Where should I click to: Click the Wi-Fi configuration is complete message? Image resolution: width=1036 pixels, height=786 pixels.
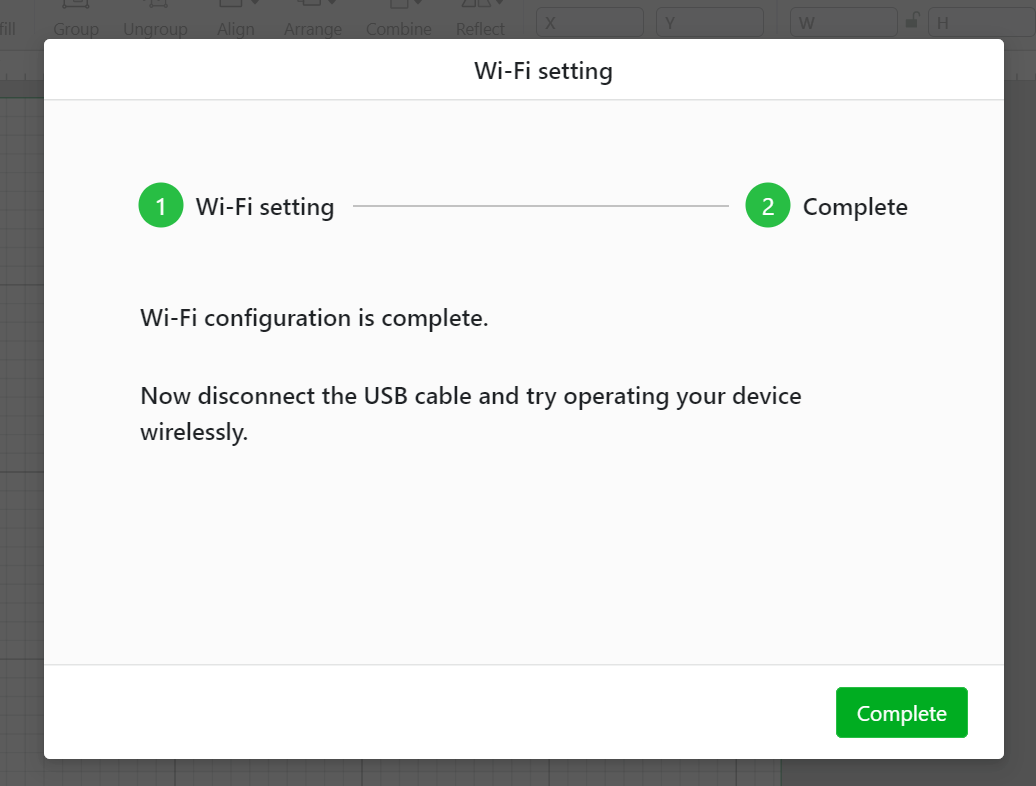[314, 318]
